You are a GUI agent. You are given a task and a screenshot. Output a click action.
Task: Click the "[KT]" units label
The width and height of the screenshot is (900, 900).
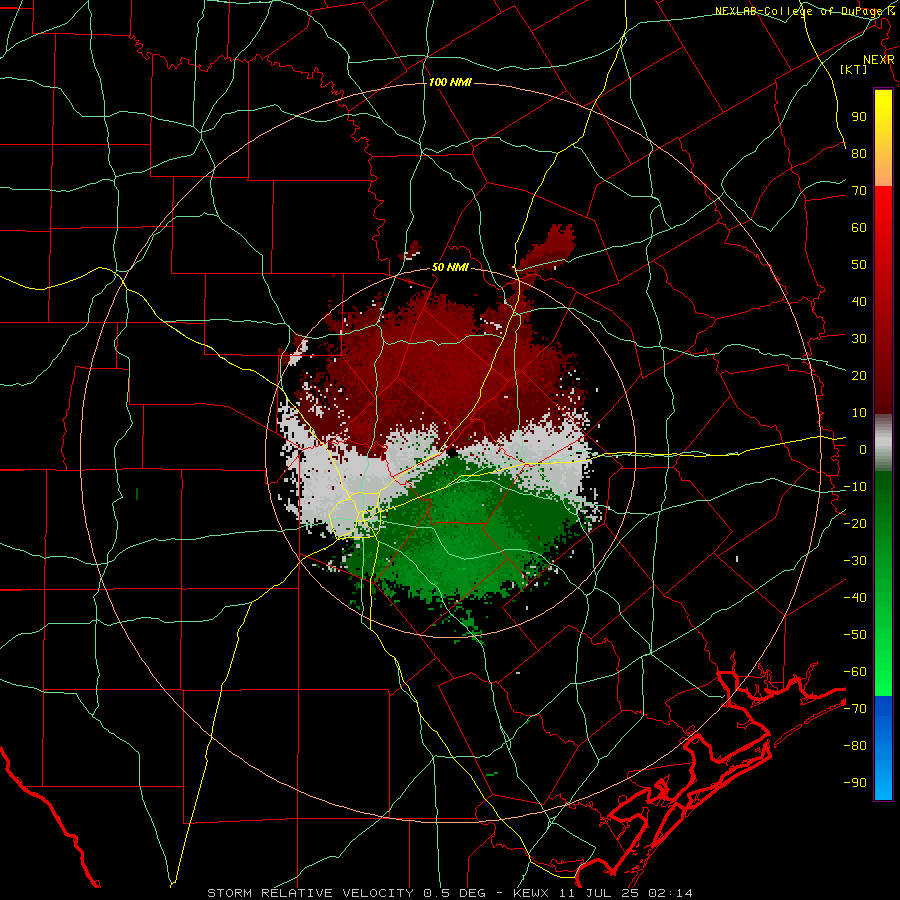coord(854,69)
